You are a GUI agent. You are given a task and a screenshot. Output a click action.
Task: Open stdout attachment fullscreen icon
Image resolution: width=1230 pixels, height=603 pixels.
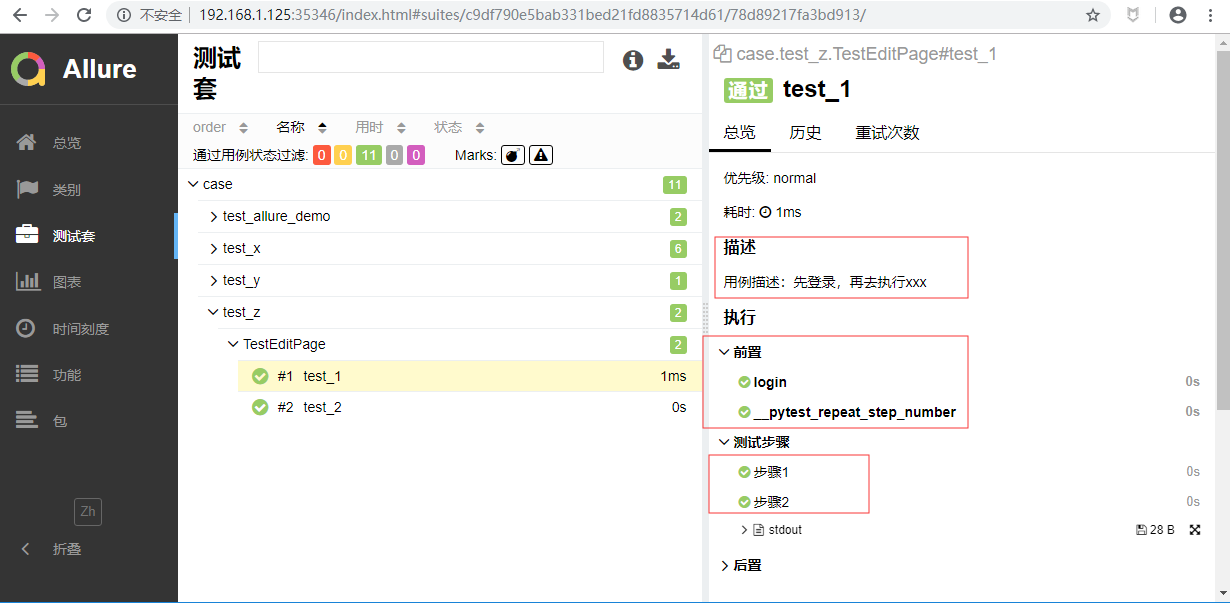pyautogui.click(x=1195, y=530)
